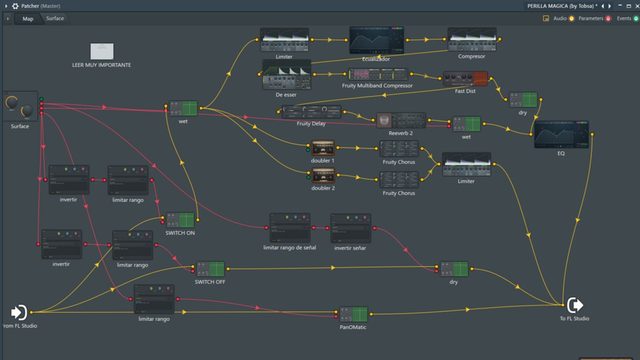Select the Surface node
The height and width of the screenshot is (360, 640).
(20, 107)
